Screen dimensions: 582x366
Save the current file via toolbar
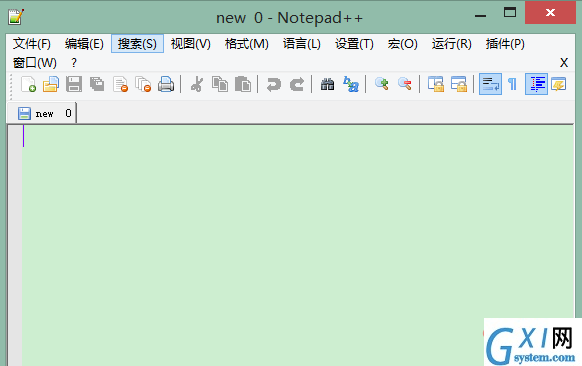pyautogui.click(x=74, y=84)
